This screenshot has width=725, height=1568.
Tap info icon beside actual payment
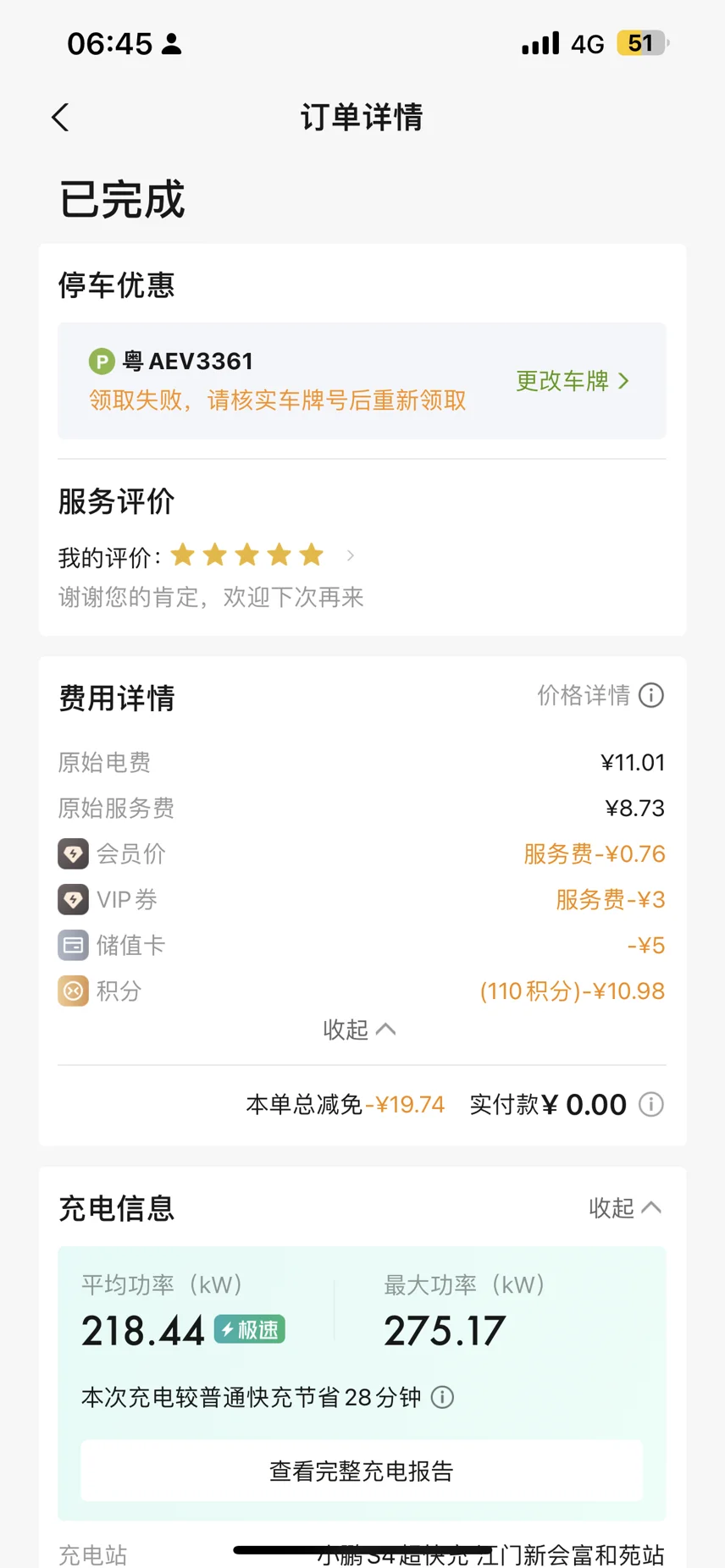click(x=651, y=1105)
